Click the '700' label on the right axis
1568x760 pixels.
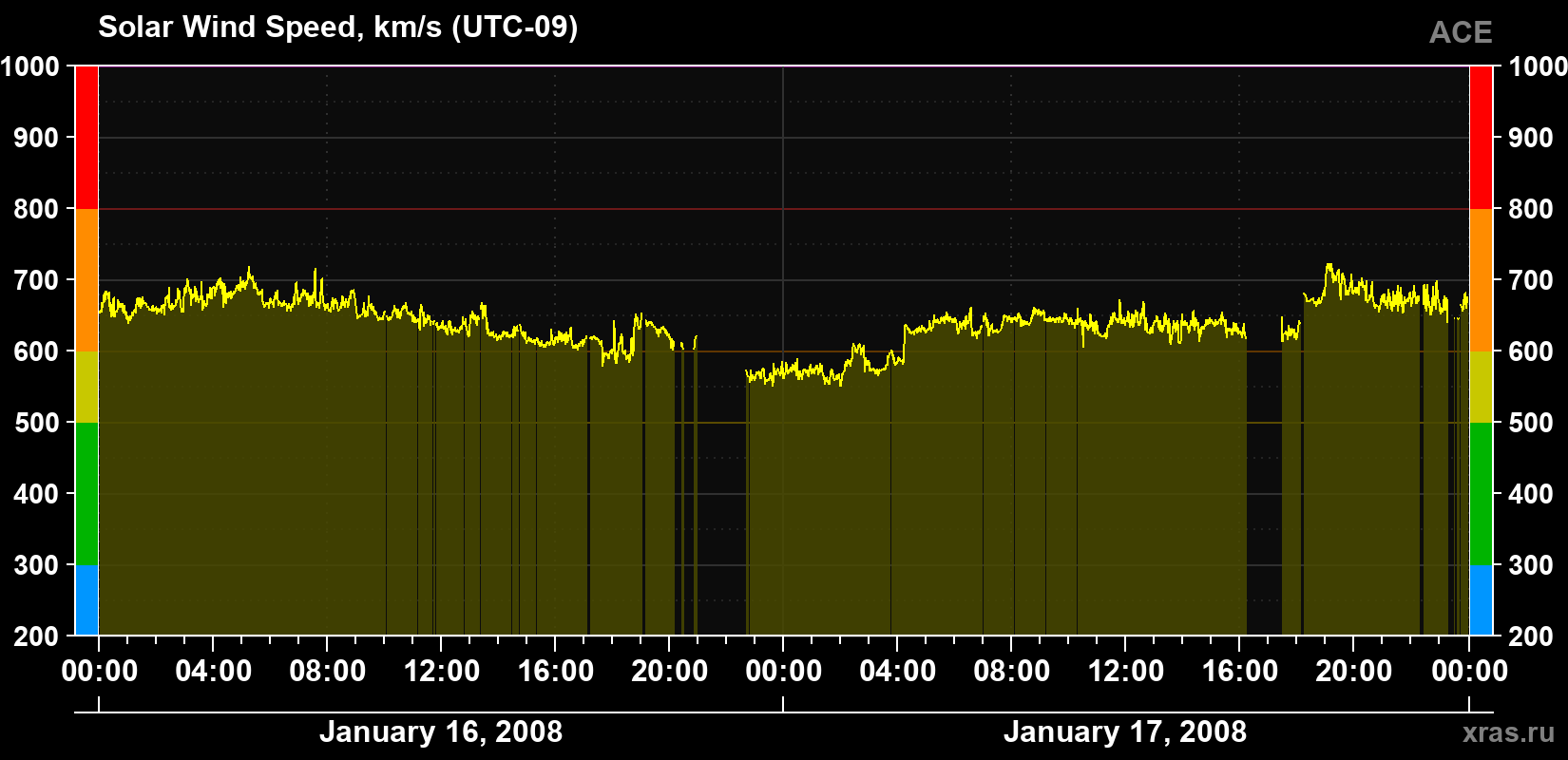[1531, 280]
